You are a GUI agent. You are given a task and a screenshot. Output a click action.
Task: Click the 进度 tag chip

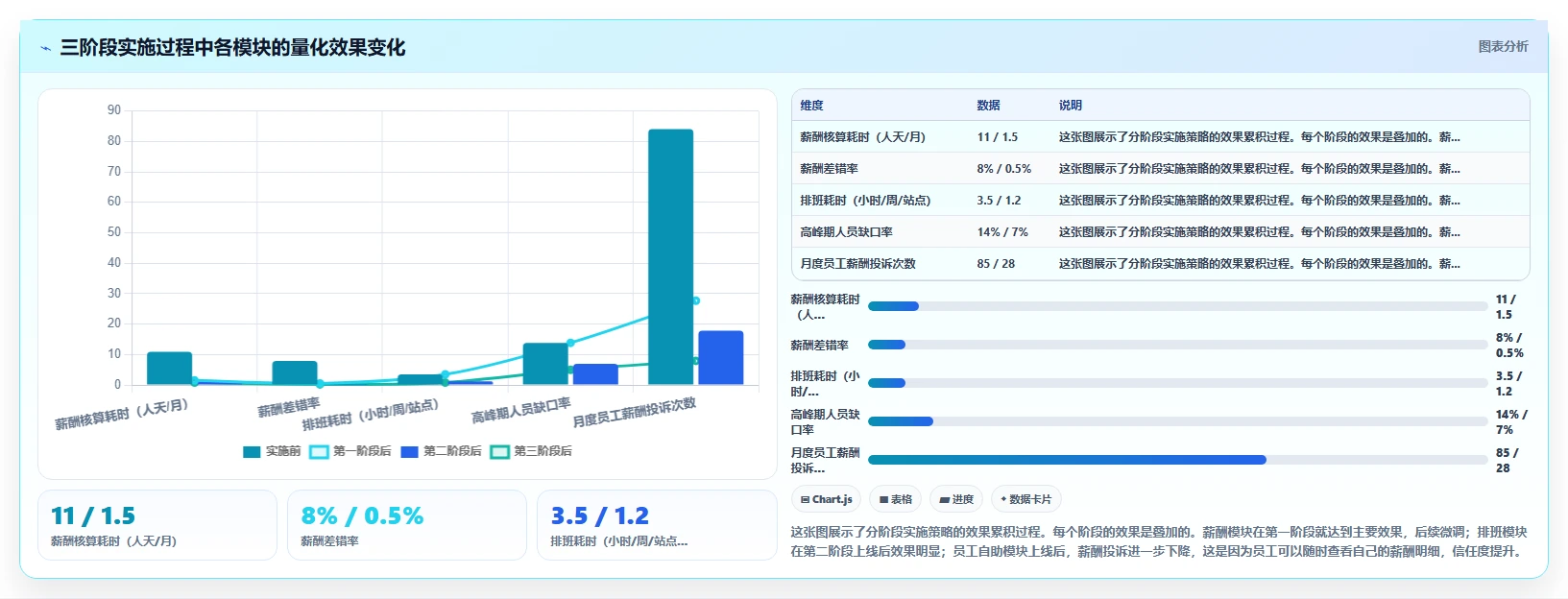click(956, 499)
